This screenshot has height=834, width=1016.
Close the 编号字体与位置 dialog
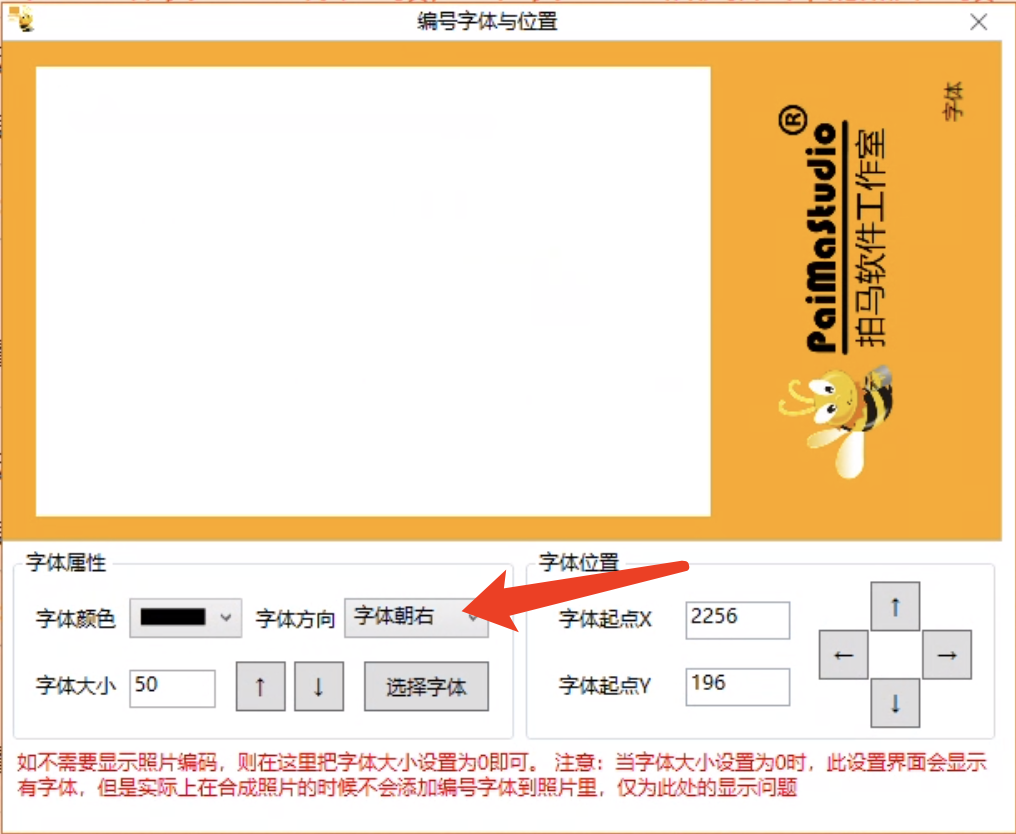point(979,22)
